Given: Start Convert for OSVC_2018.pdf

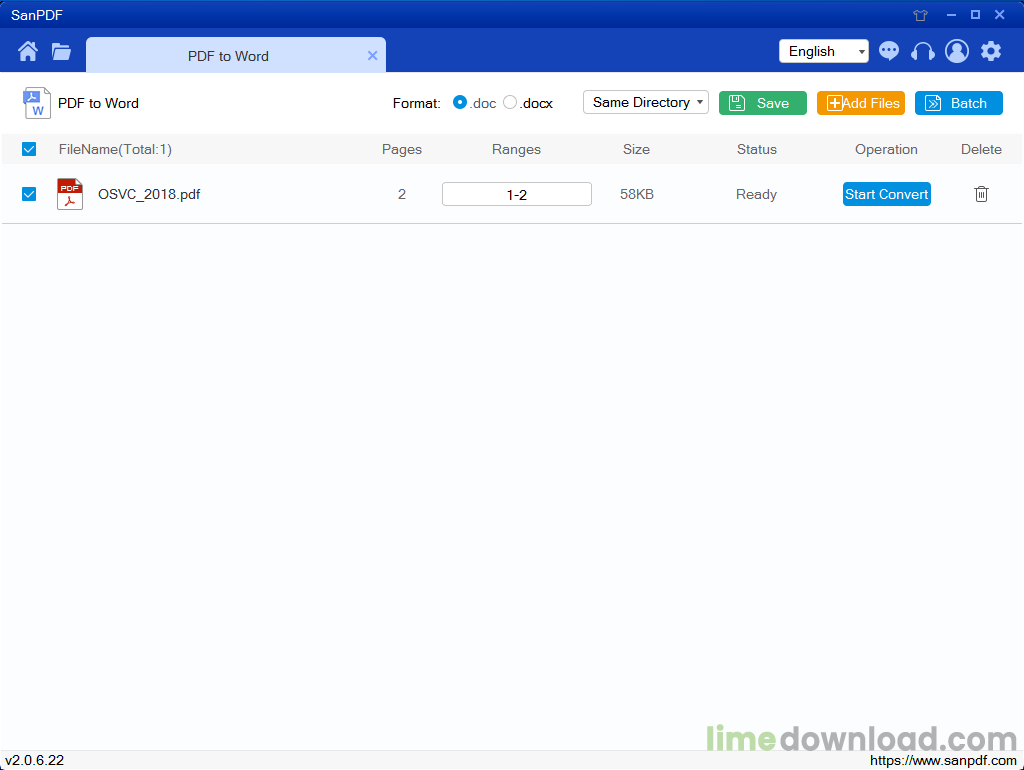Looking at the screenshot, I should tap(886, 194).
